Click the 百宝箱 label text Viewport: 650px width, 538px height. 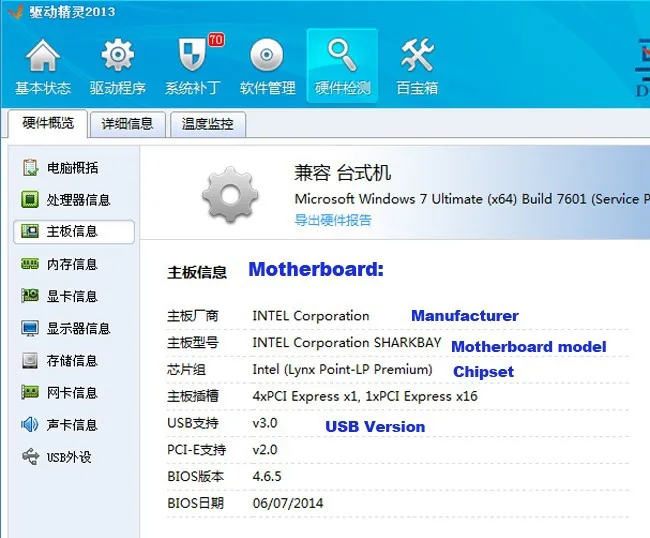click(x=417, y=88)
